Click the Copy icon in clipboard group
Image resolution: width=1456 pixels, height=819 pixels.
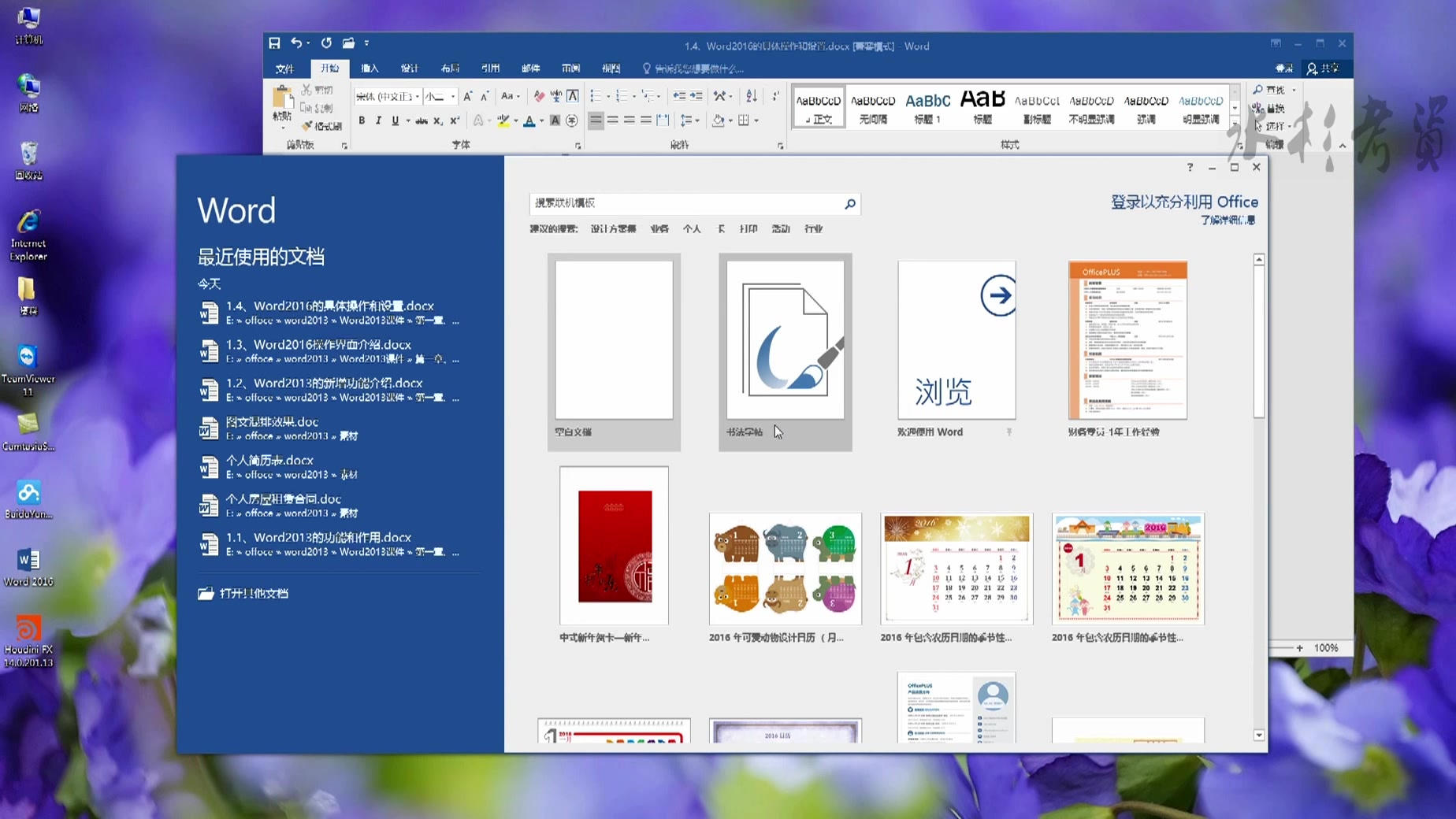[306, 108]
